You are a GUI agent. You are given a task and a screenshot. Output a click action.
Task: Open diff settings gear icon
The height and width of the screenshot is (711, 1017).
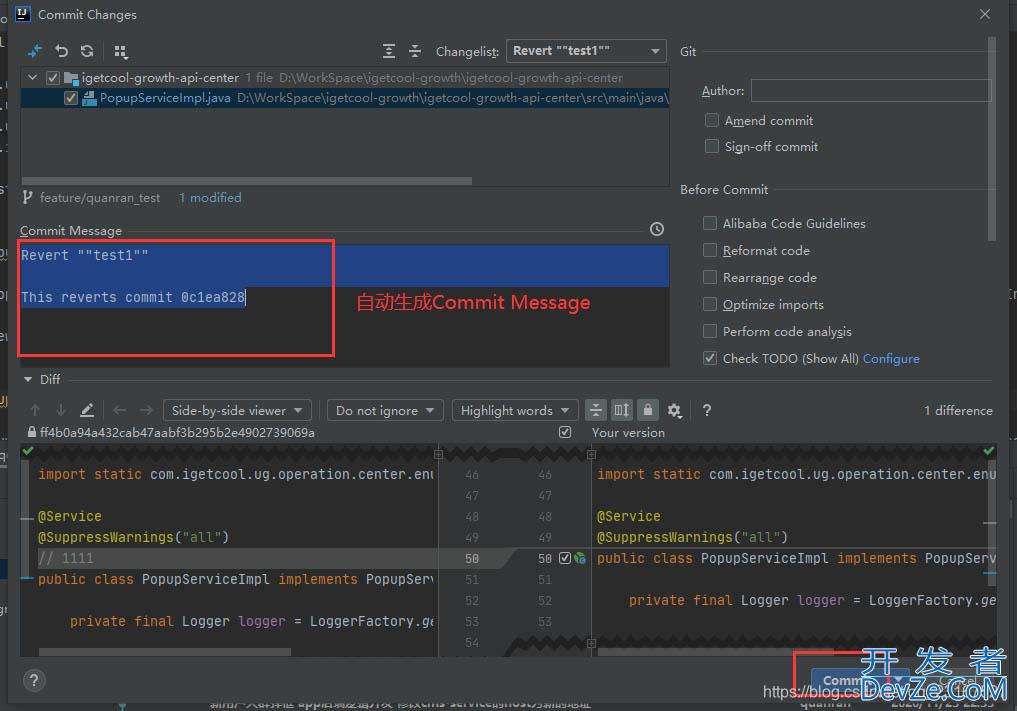[x=675, y=410]
